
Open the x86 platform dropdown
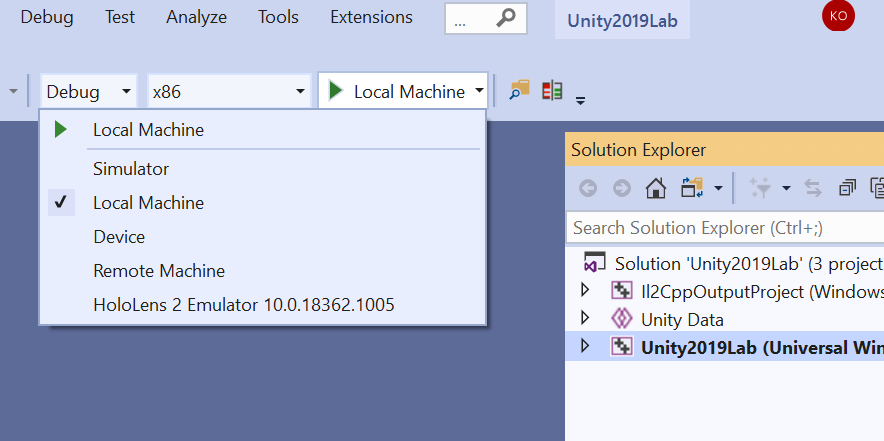click(x=229, y=91)
